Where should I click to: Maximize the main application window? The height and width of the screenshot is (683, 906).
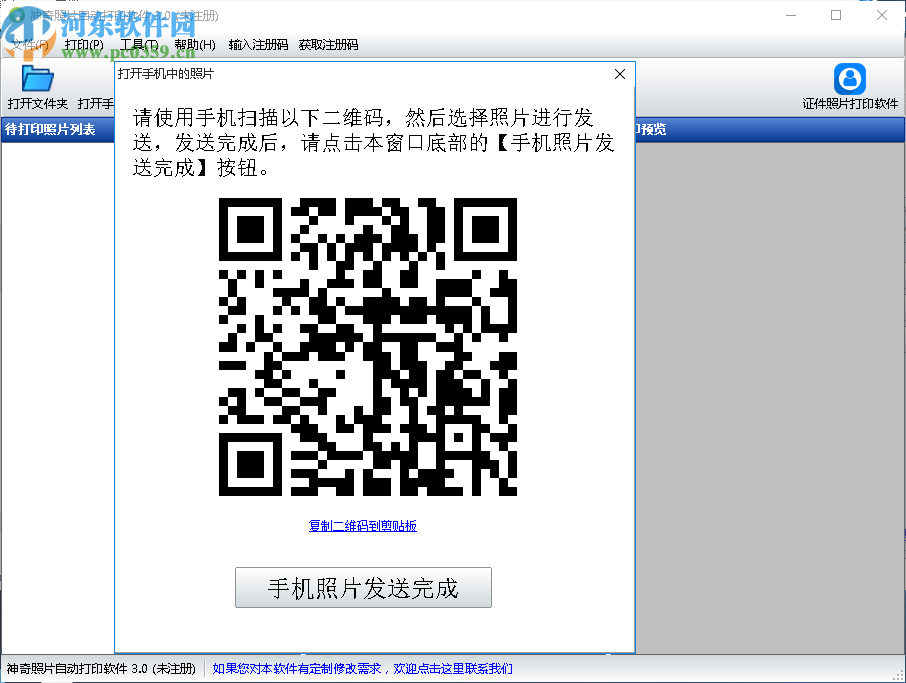pos(836,15)
